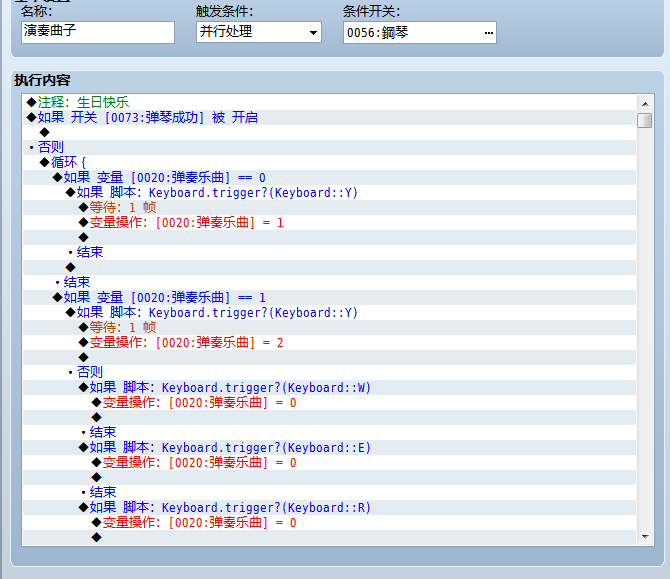Click the 名称 field containing 演奏曲子

tap(98, 32)
